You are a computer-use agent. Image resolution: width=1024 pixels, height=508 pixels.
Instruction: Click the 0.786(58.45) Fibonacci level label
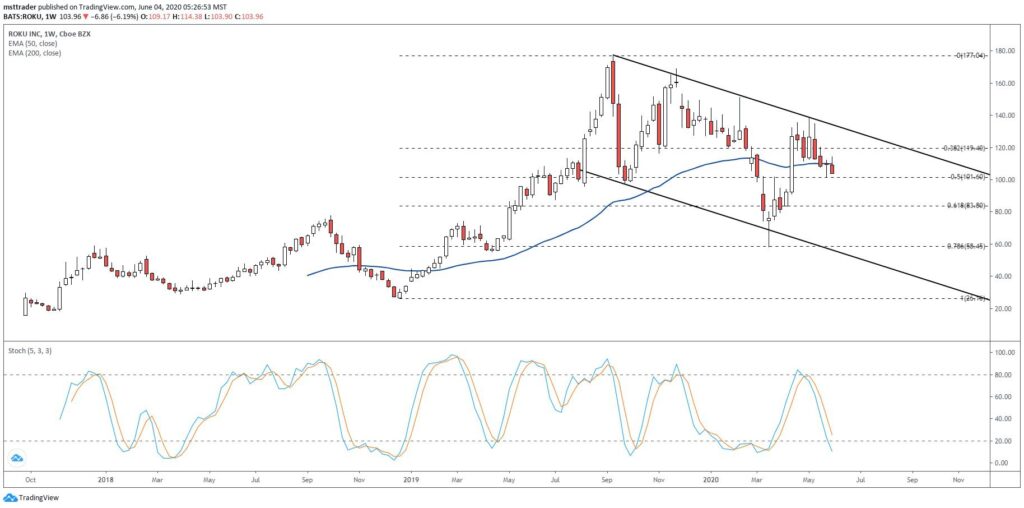(966, 246)
